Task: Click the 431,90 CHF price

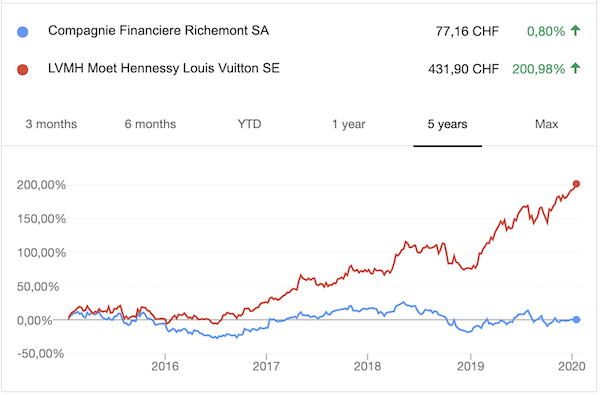Action: [463, 69]
